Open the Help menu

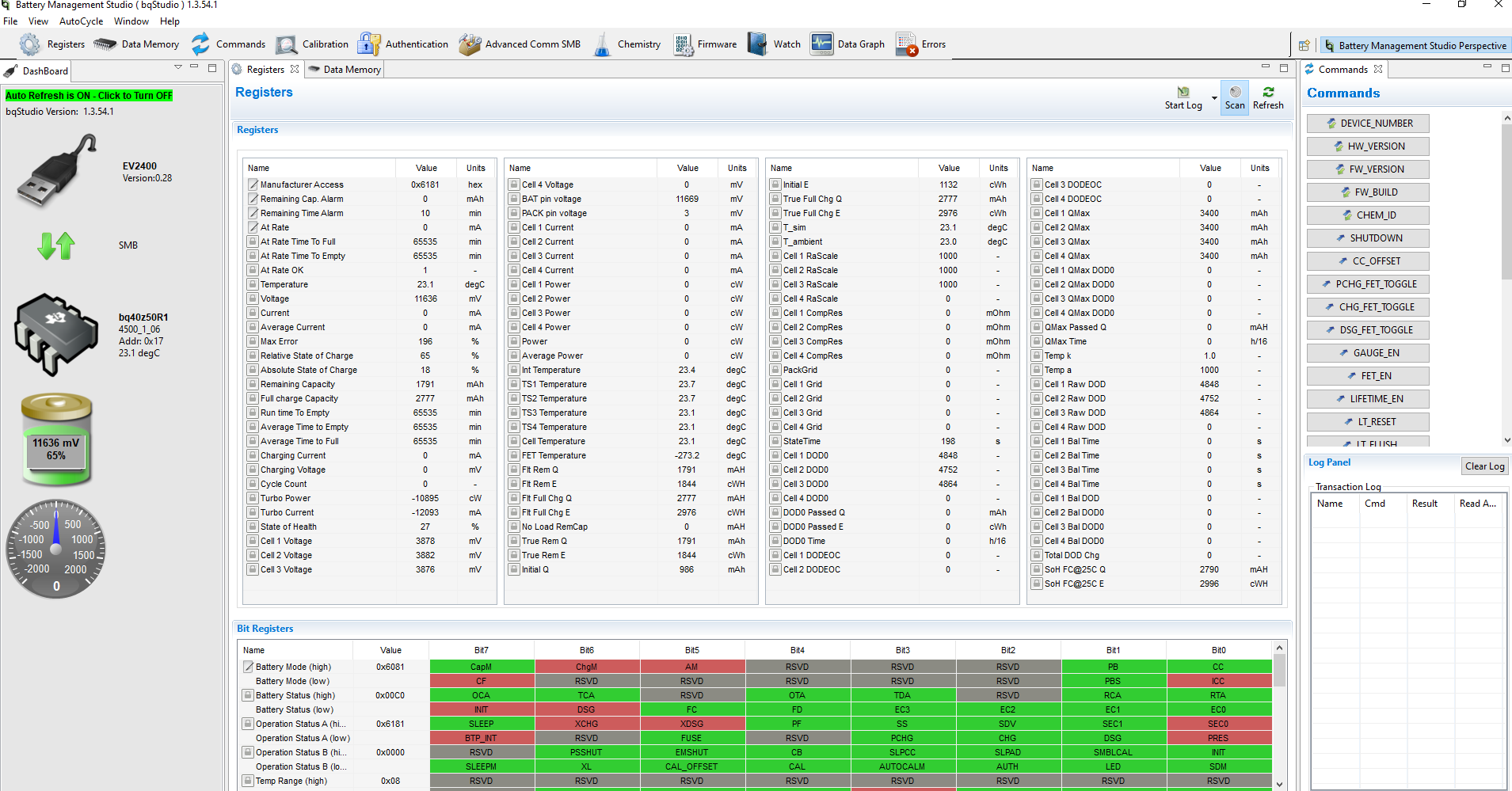(169, 21)
